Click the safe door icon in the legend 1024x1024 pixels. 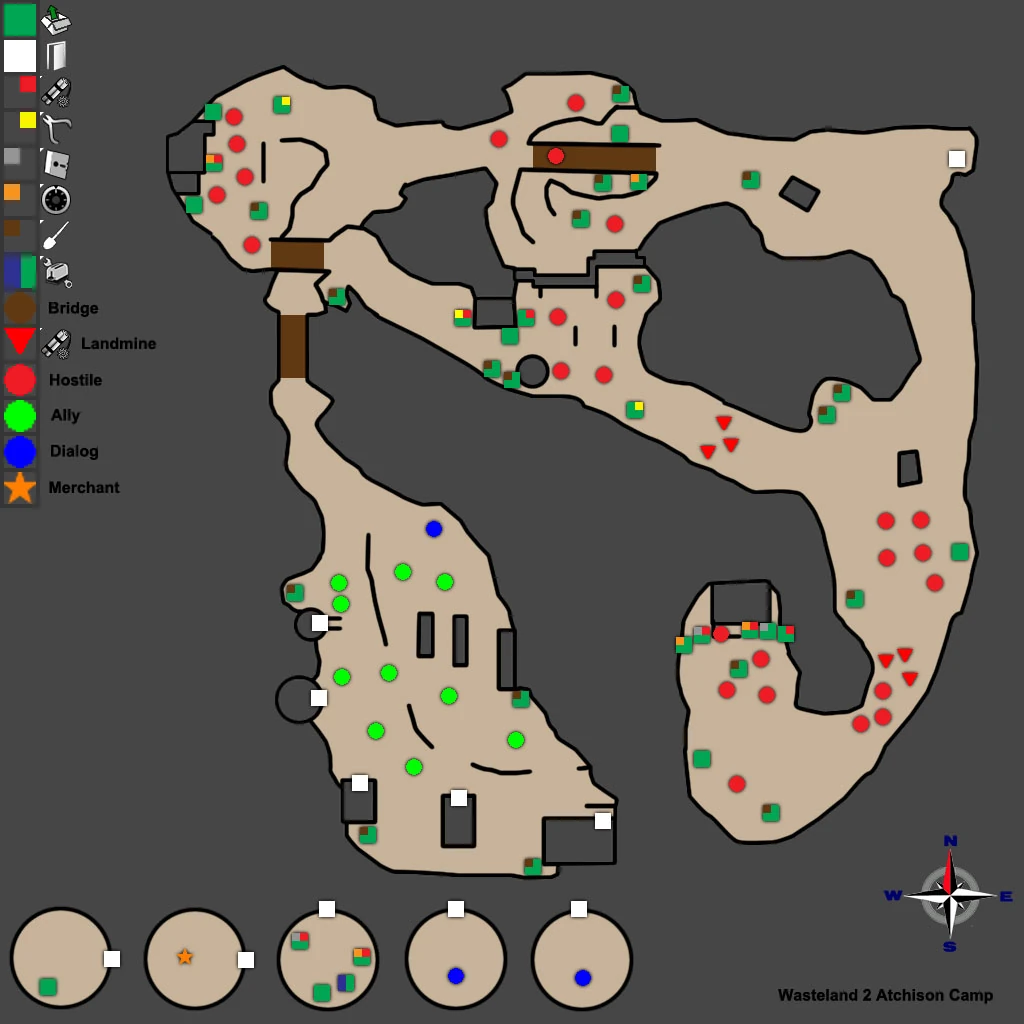coord(56,163)
